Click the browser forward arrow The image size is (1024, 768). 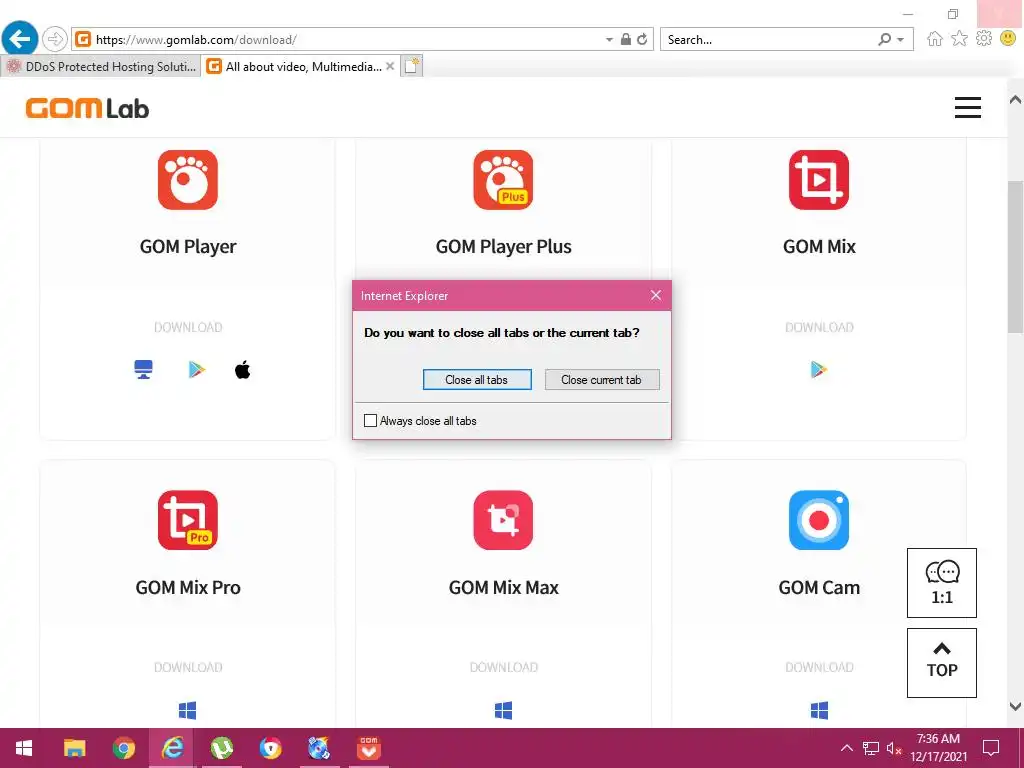tap(55, 39)
